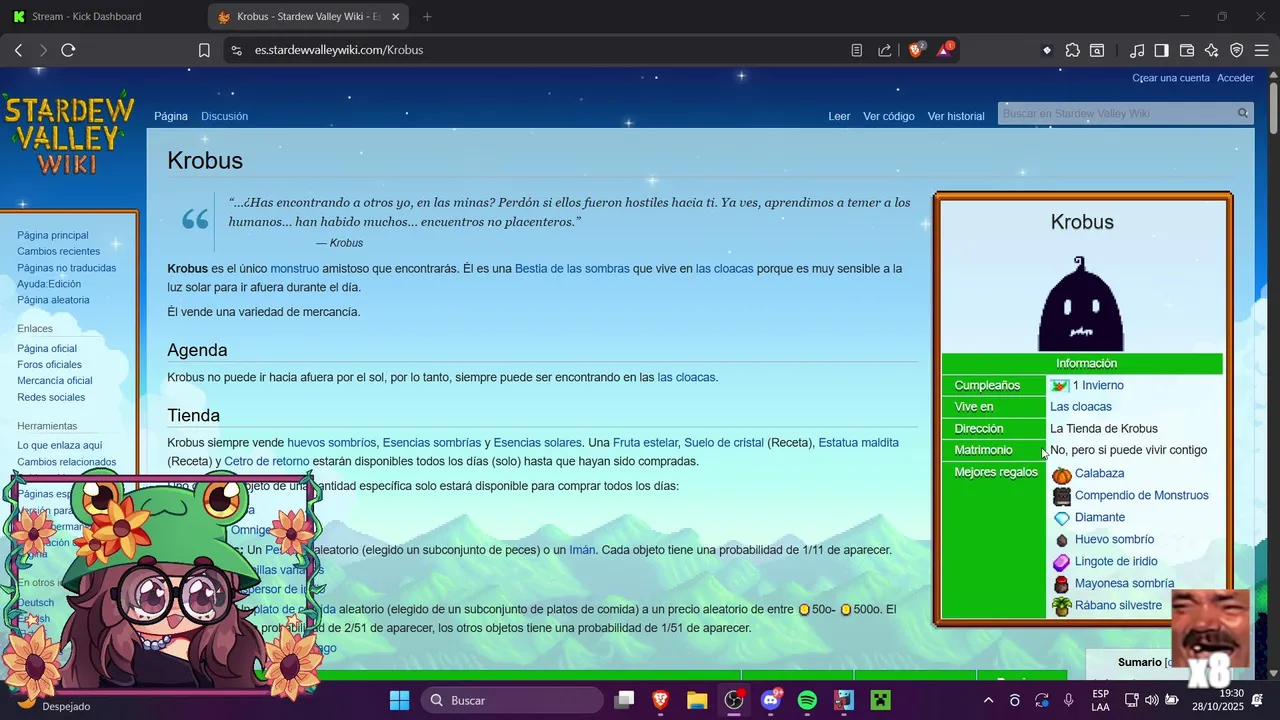Open Página aleatoria sidebar link
Image resolution: width=1280 pixels, height=720 pixels.
pos(53,300)
